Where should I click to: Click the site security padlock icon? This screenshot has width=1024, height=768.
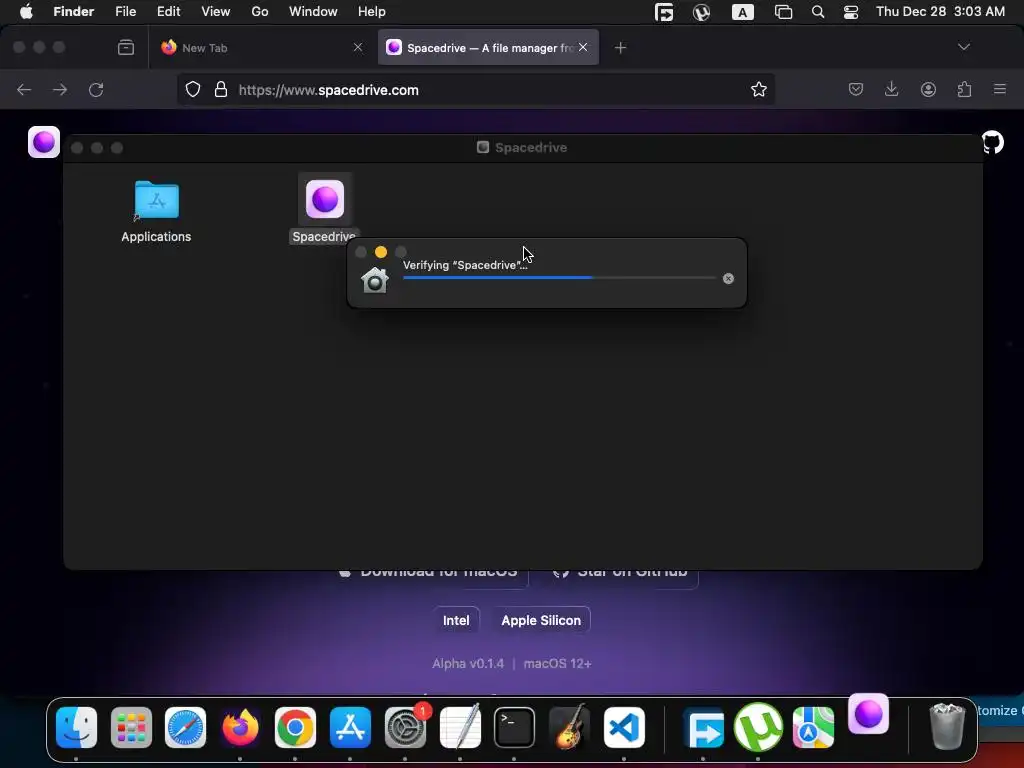tap(221, 89)
